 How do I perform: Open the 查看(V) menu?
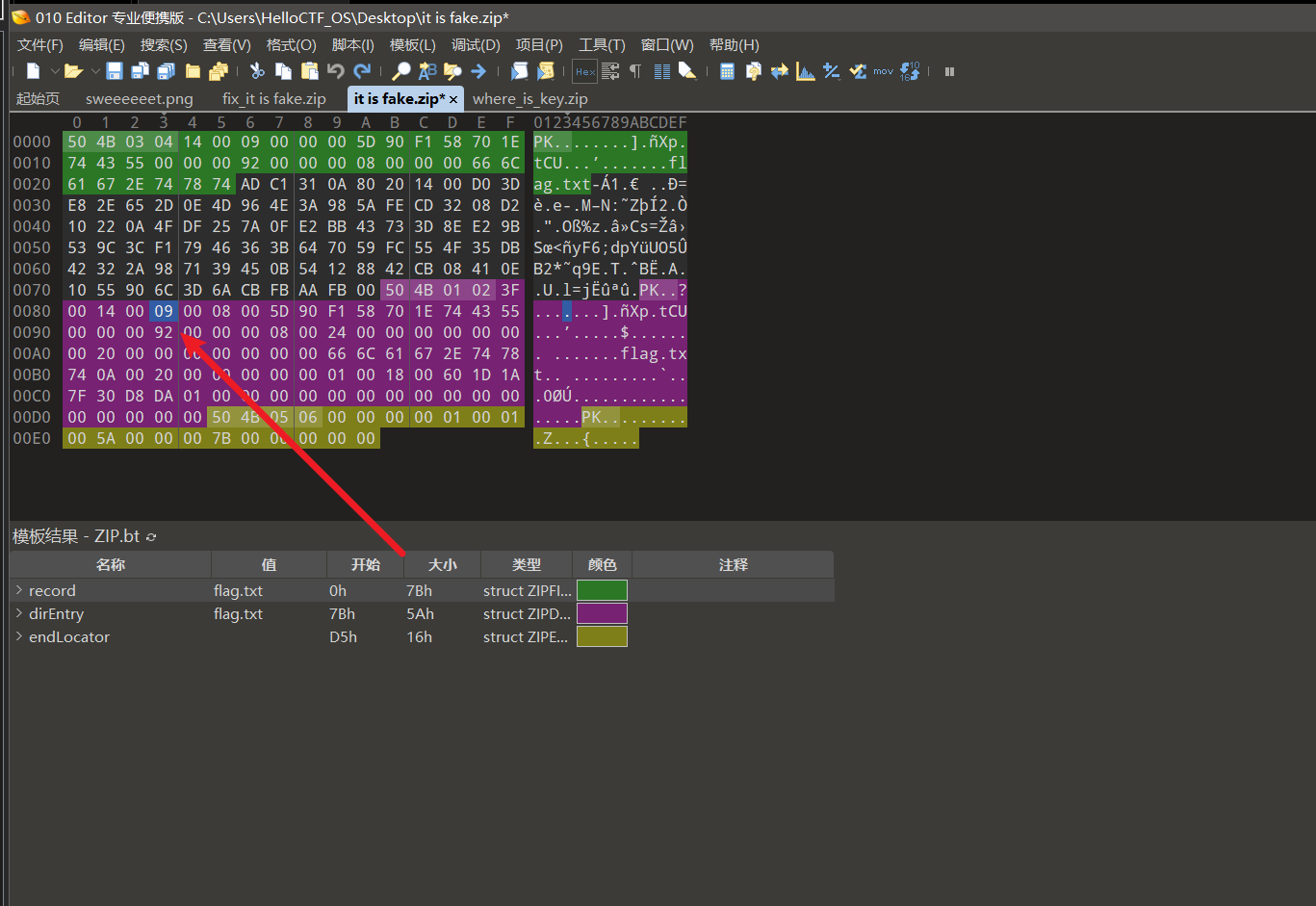[x=226, y=45]
